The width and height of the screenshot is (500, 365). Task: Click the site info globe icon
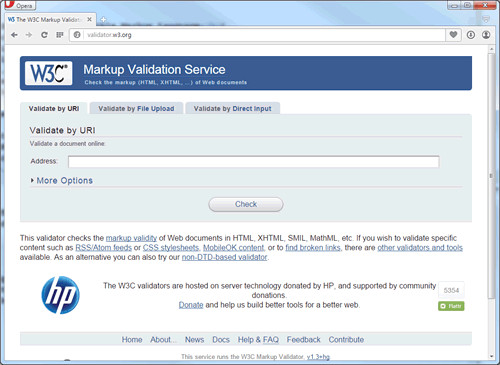77,35
